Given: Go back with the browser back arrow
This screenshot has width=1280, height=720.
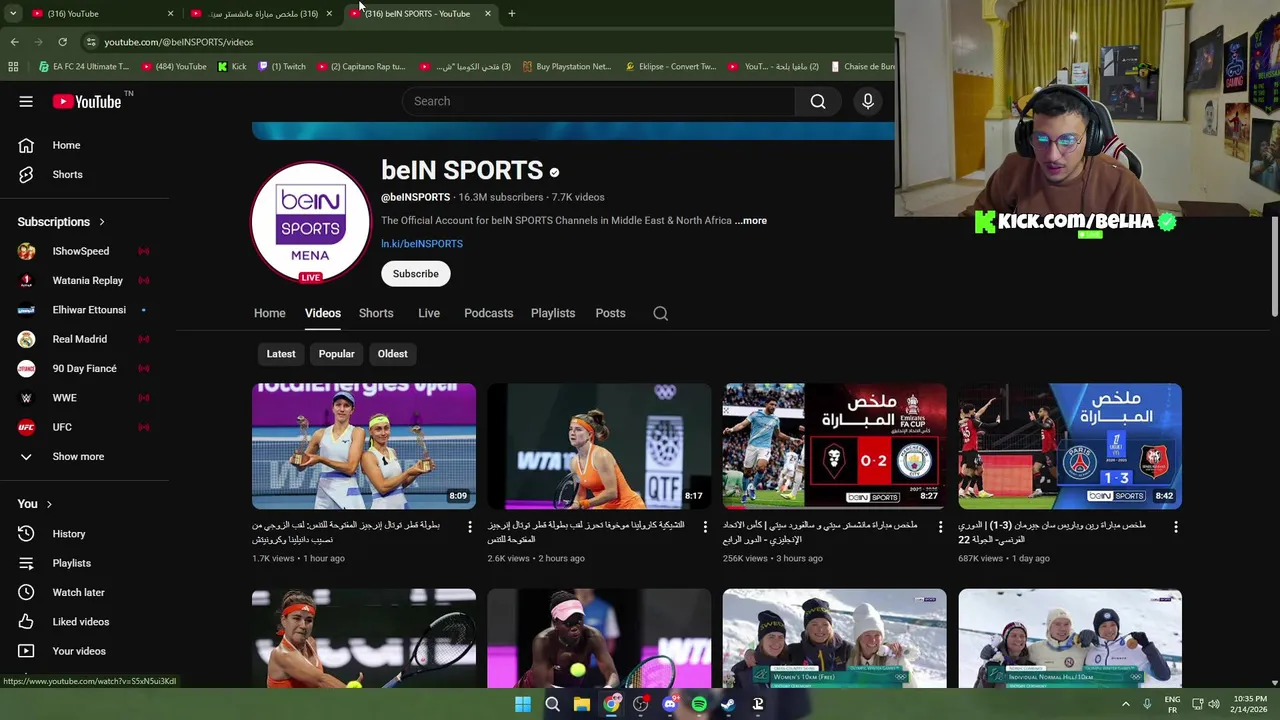Looking at the screenshot, I should coord(14,42).
